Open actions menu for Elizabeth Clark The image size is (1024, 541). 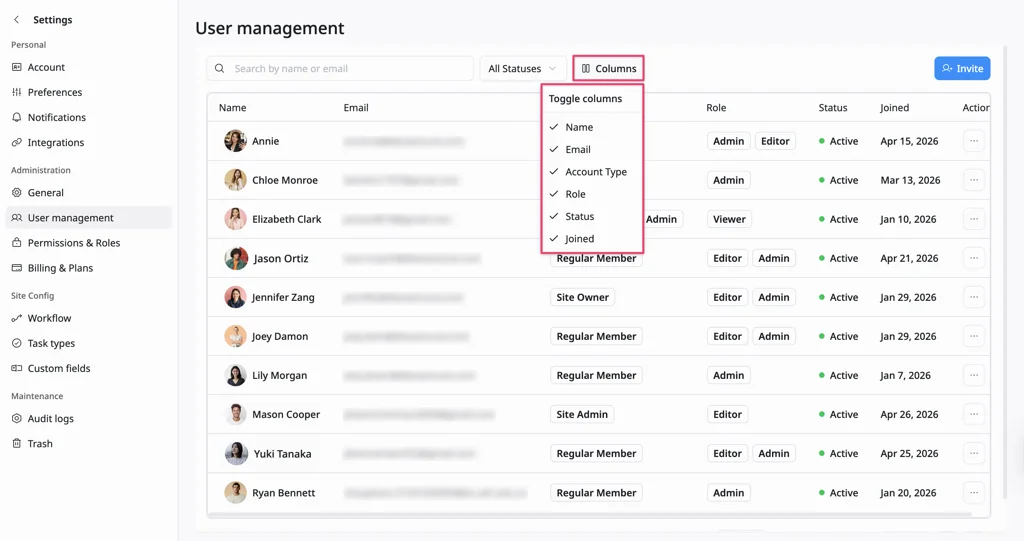click(x=974, y=220)
